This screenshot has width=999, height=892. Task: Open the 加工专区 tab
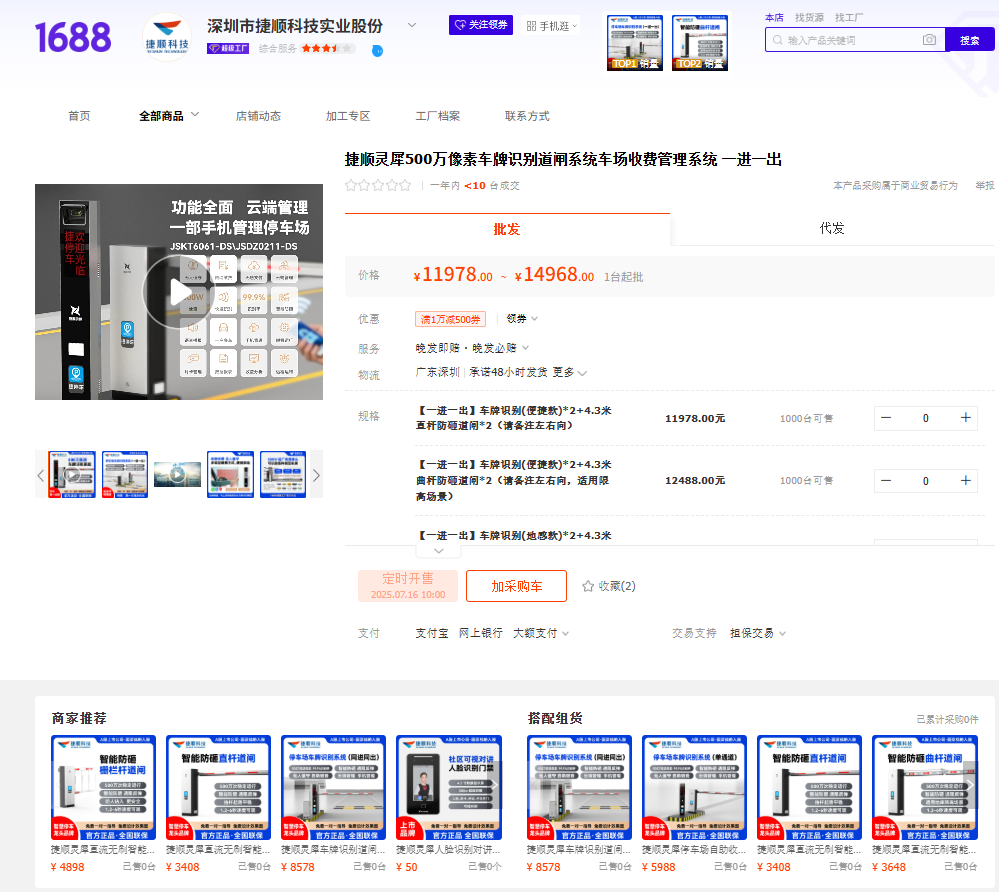348,116
